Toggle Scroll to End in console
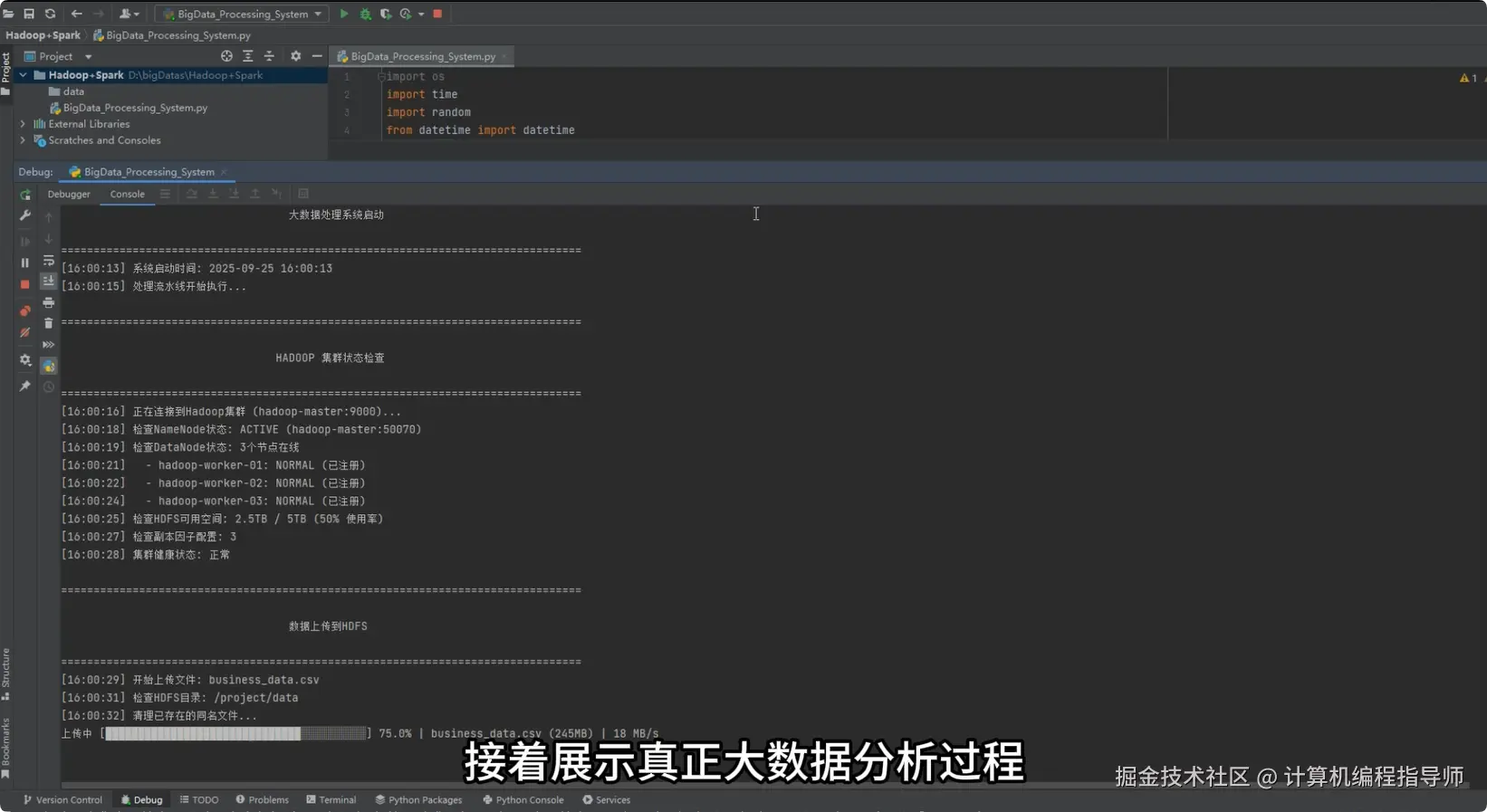 [x=49, y=282]
